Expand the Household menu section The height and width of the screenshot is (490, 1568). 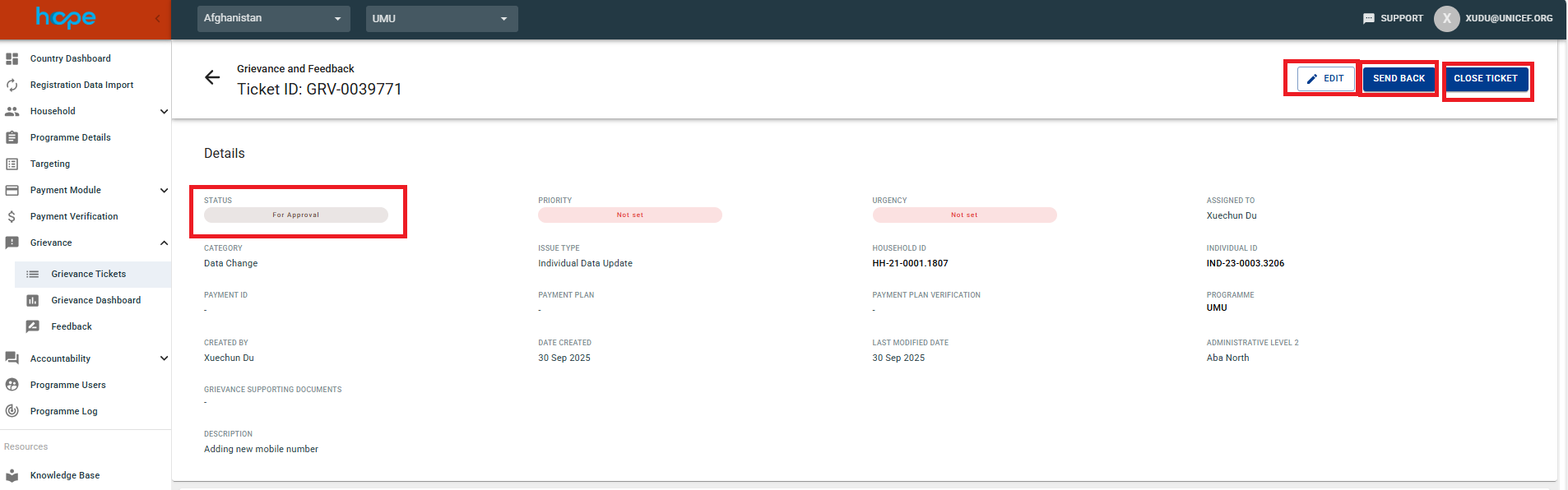click(x=164, y=111)
